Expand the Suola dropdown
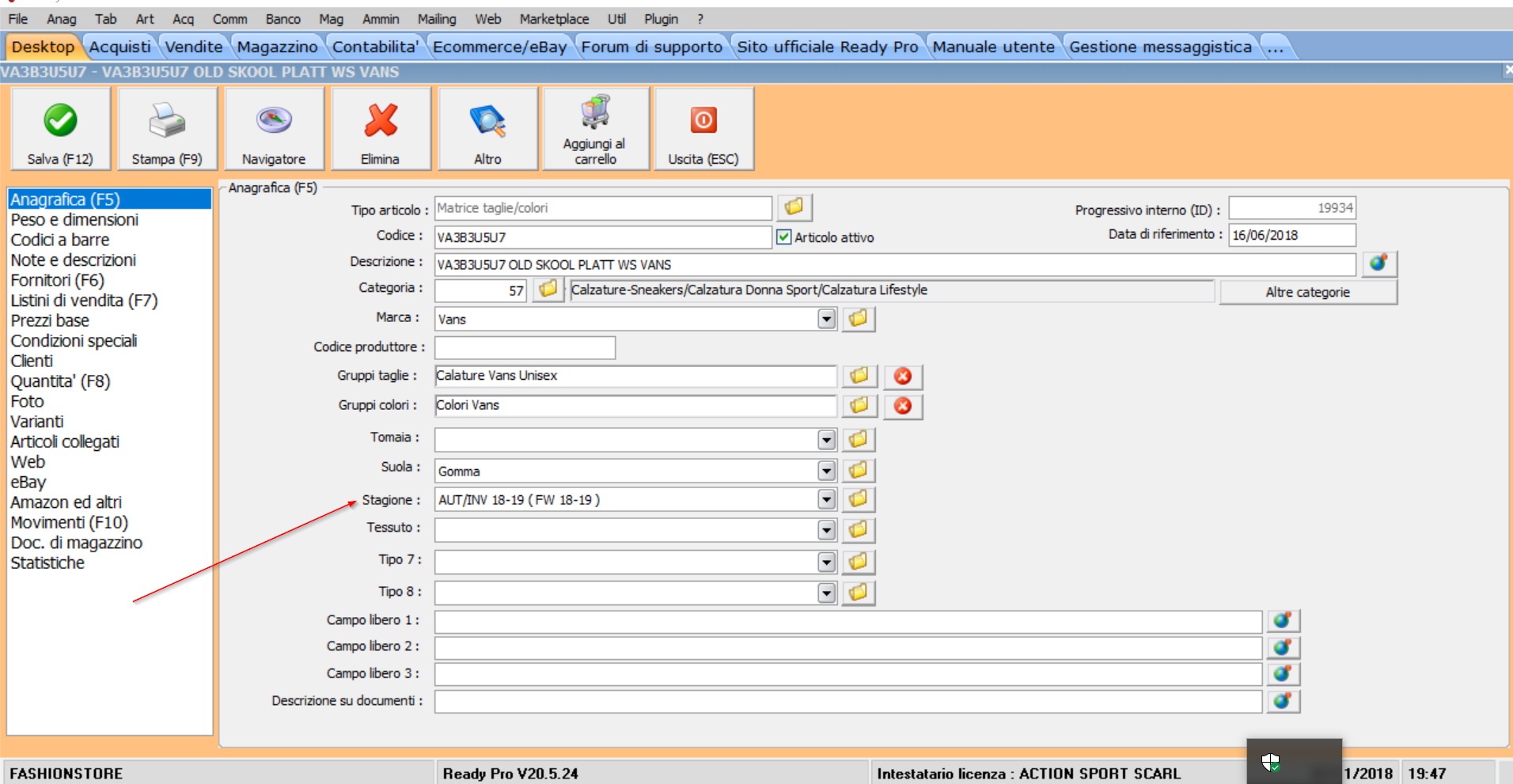1513x784 pixels. (827, 471)
